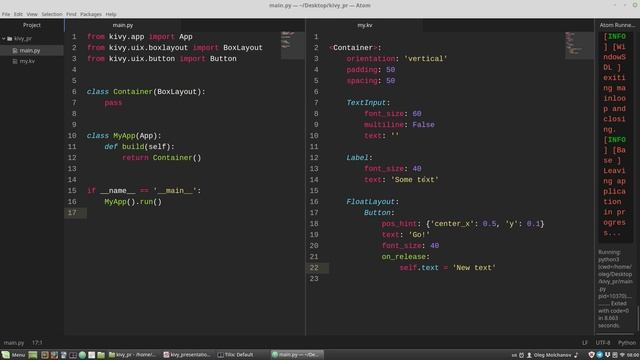Click the main.py file icon in tree

point(15,51)
